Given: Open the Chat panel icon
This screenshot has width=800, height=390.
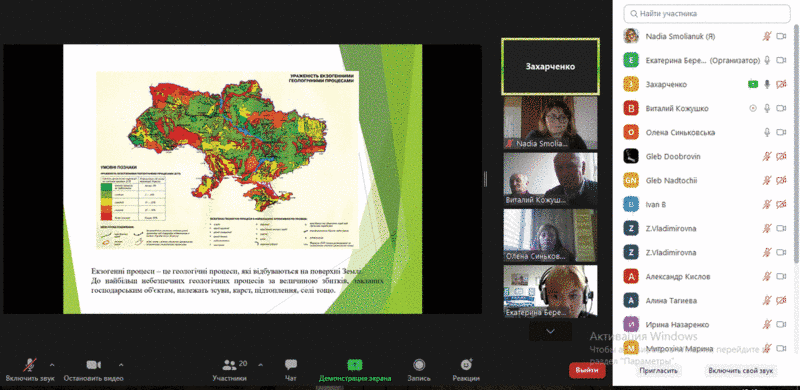Looking at the screenshot, I should [x=291, y=365].
